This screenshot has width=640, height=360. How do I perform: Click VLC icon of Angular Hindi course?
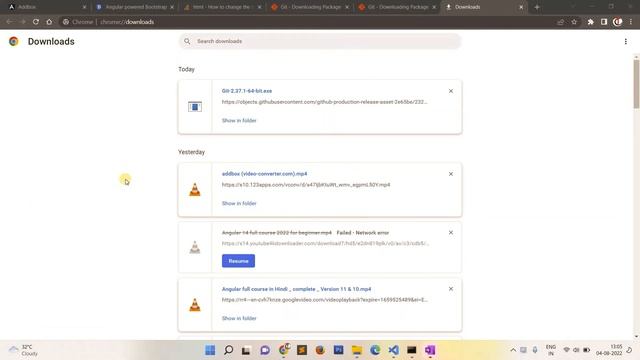[x=195, y=304]
